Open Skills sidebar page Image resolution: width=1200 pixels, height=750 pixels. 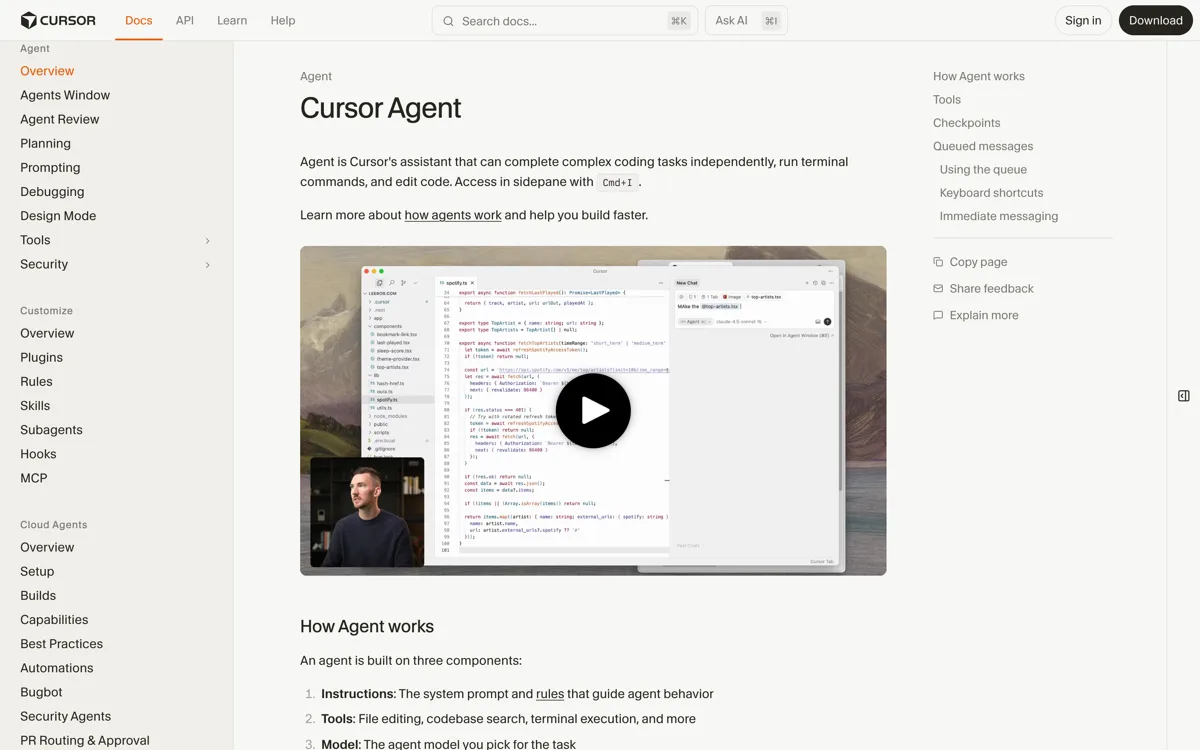pos(35,405)
